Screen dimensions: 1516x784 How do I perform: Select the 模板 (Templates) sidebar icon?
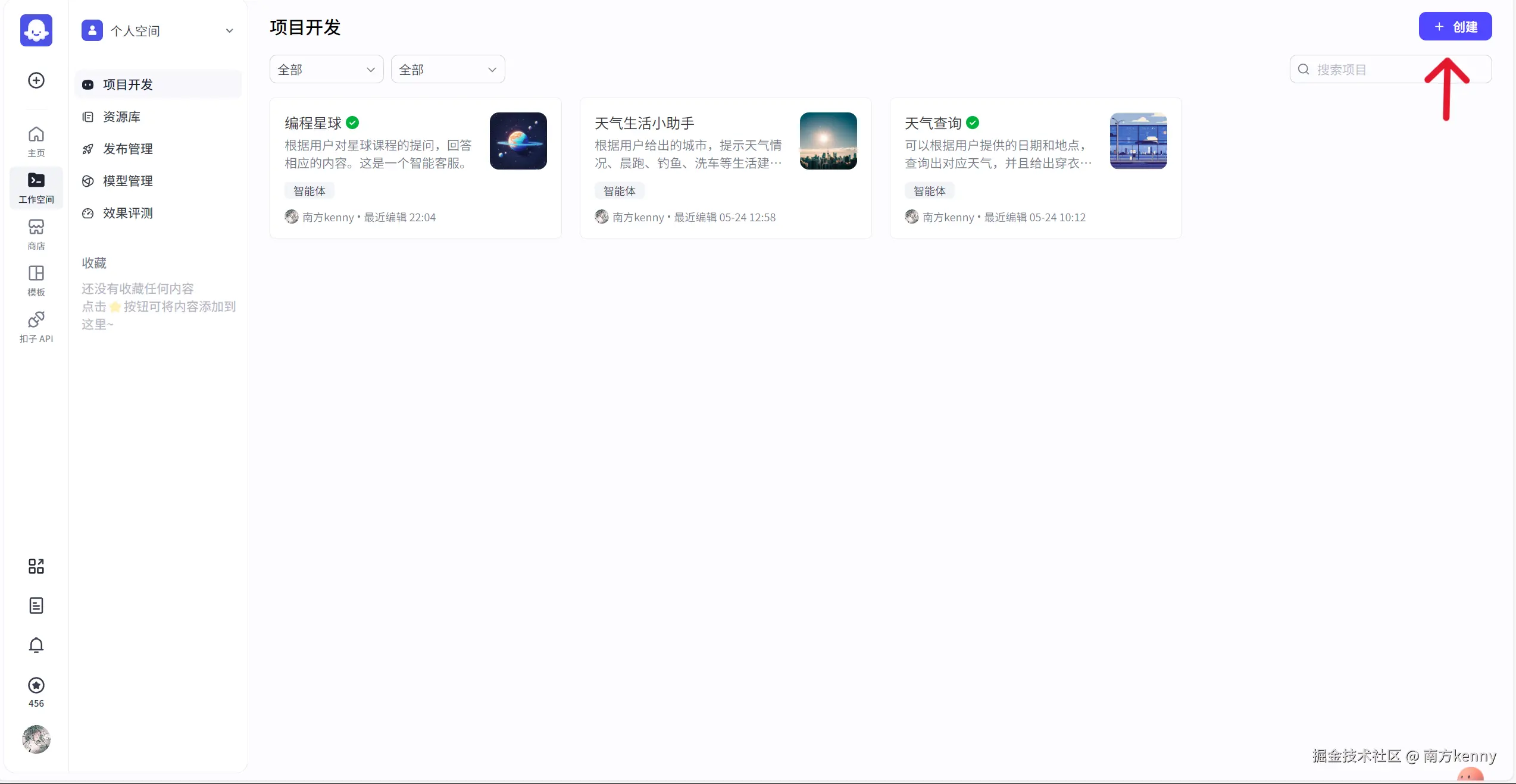[36, 280]
